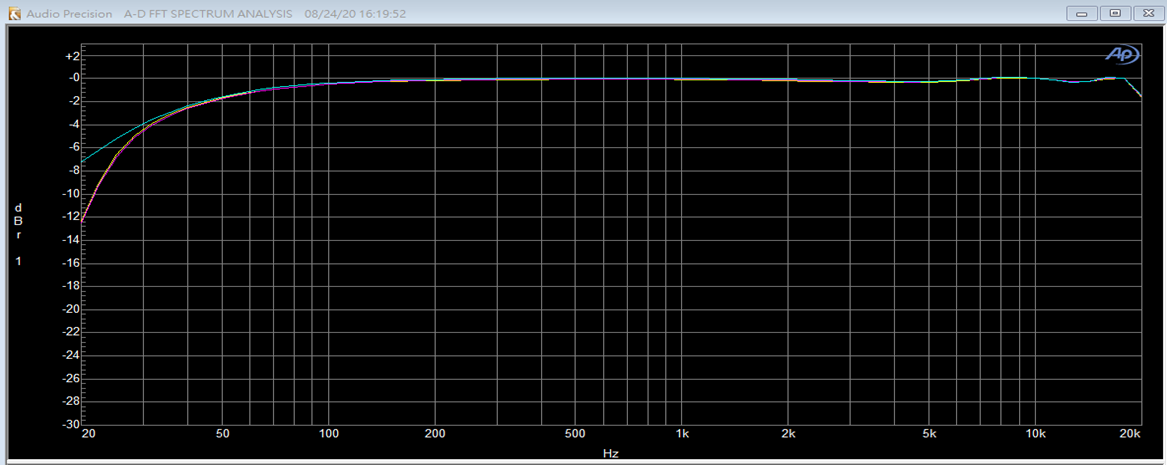The image size is (1167, 465).
Task: Click the cyan trace start at 20 Hz
Action: pos(83,162)
